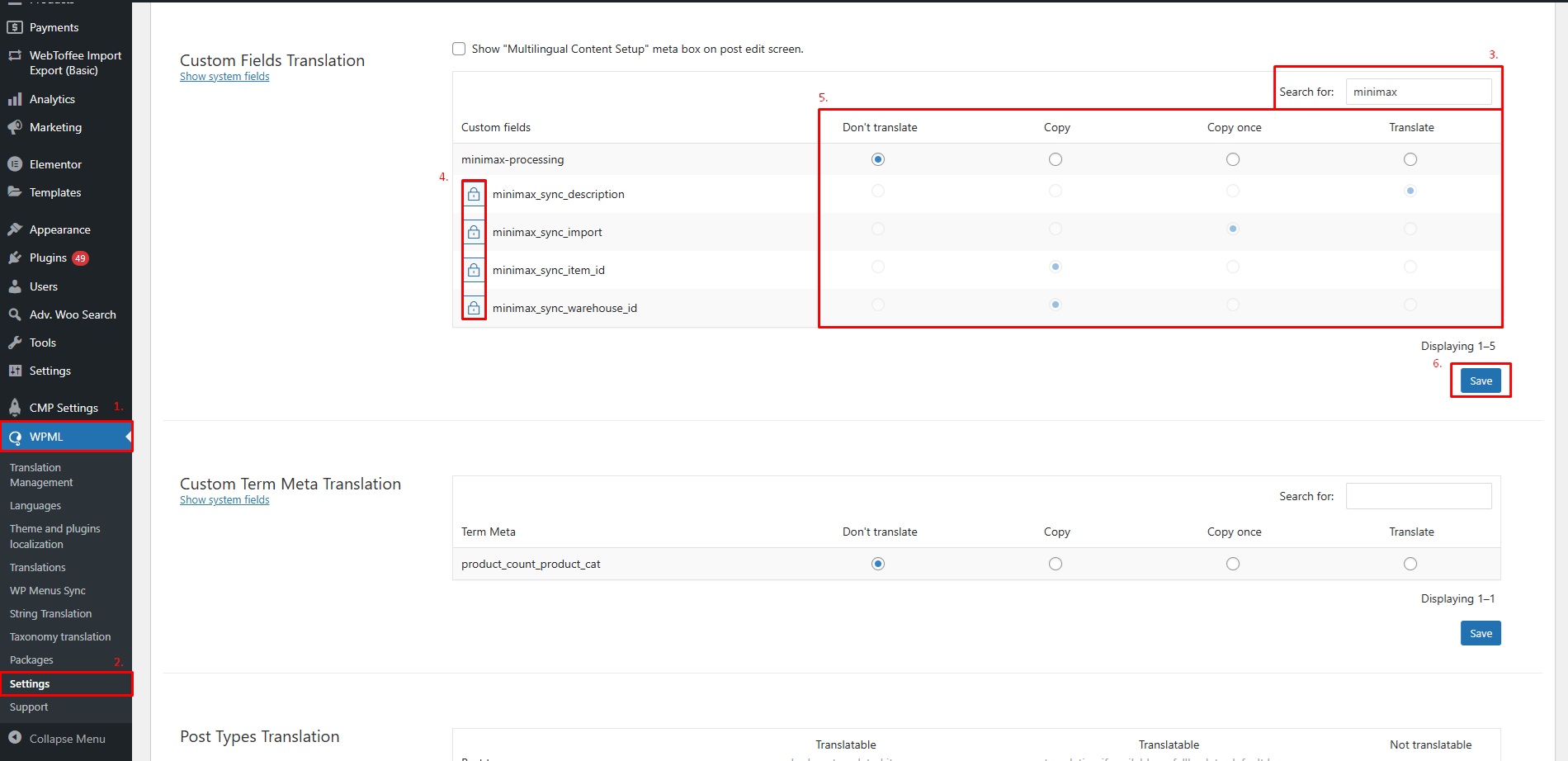Set minimax-processing to Copy once
Screen dimensions: 1568x761
coord(1233,159)
